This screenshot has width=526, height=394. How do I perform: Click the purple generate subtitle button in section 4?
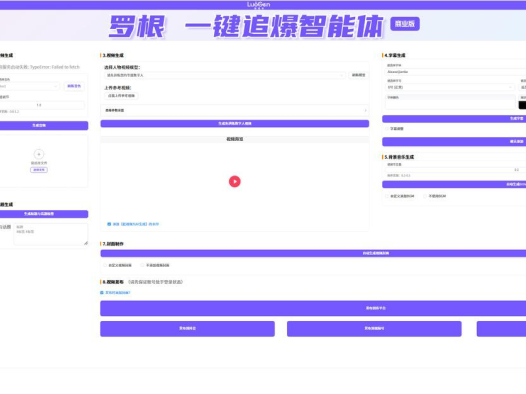pyautogui.click(x=454, y=119)
